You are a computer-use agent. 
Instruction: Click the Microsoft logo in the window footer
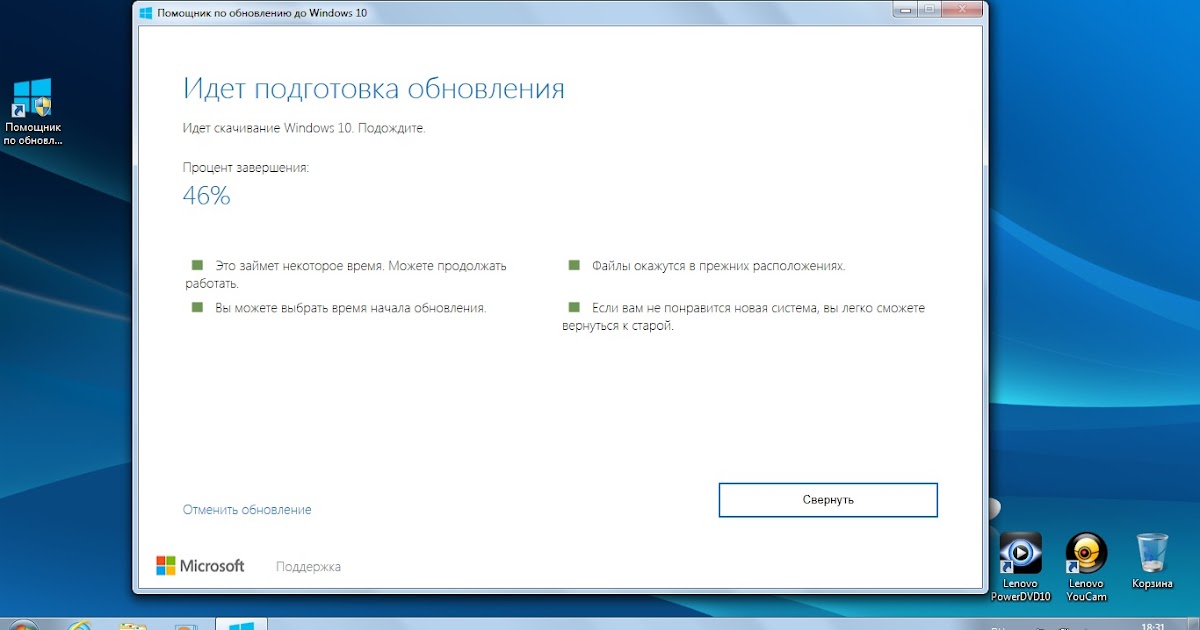coord(200,566)
